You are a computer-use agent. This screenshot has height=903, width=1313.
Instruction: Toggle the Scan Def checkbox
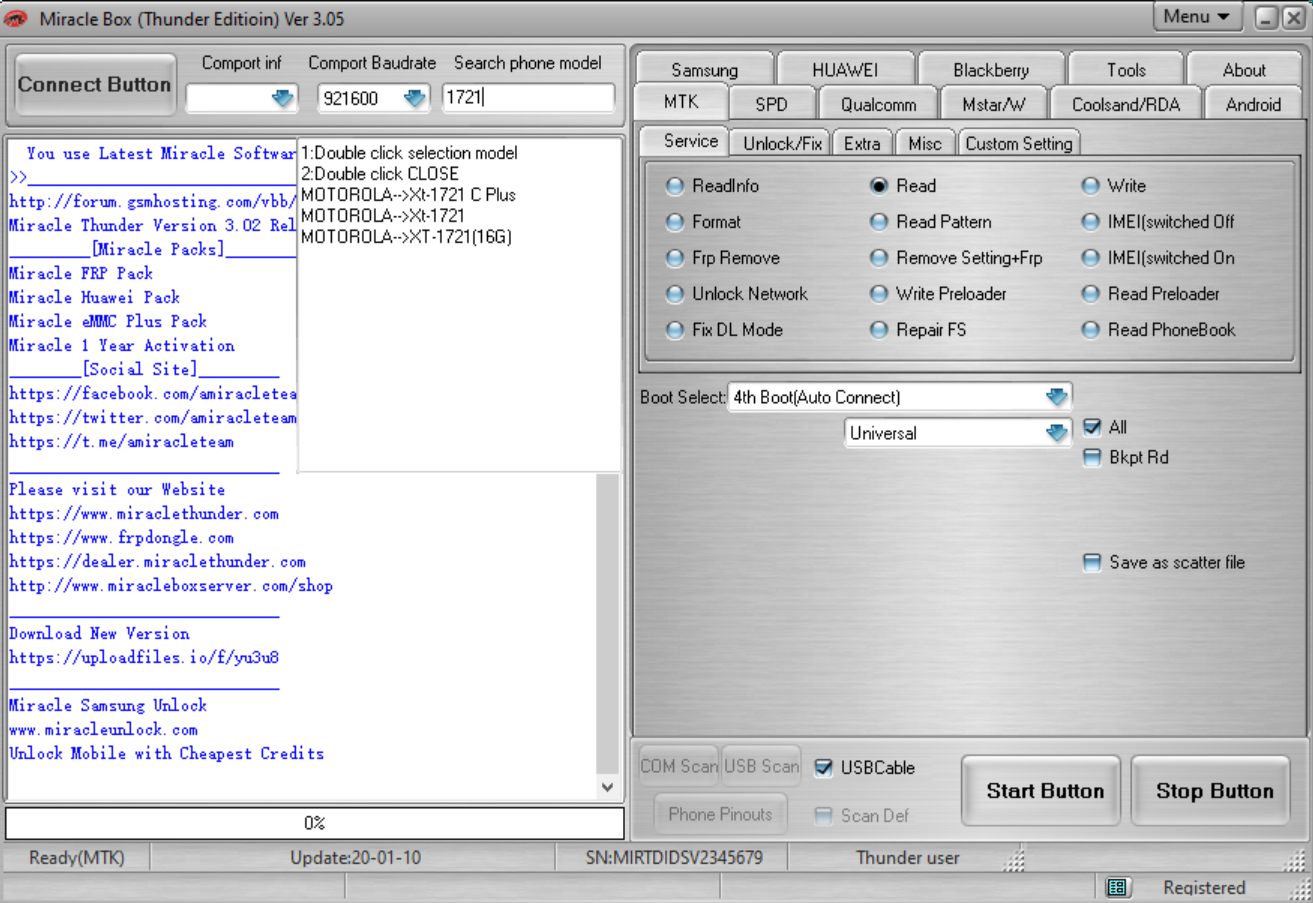coord(824,816)
